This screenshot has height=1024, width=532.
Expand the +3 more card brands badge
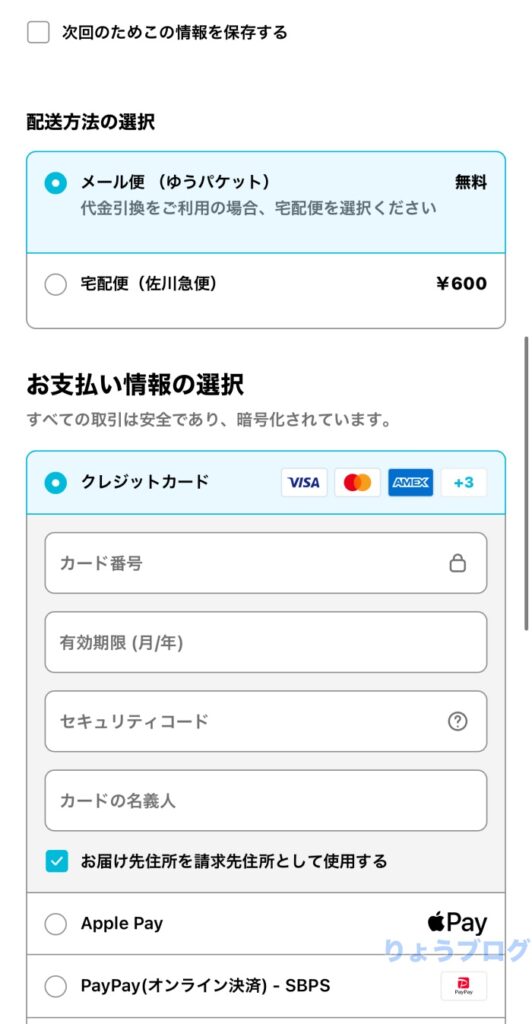[x=463, y=483]
